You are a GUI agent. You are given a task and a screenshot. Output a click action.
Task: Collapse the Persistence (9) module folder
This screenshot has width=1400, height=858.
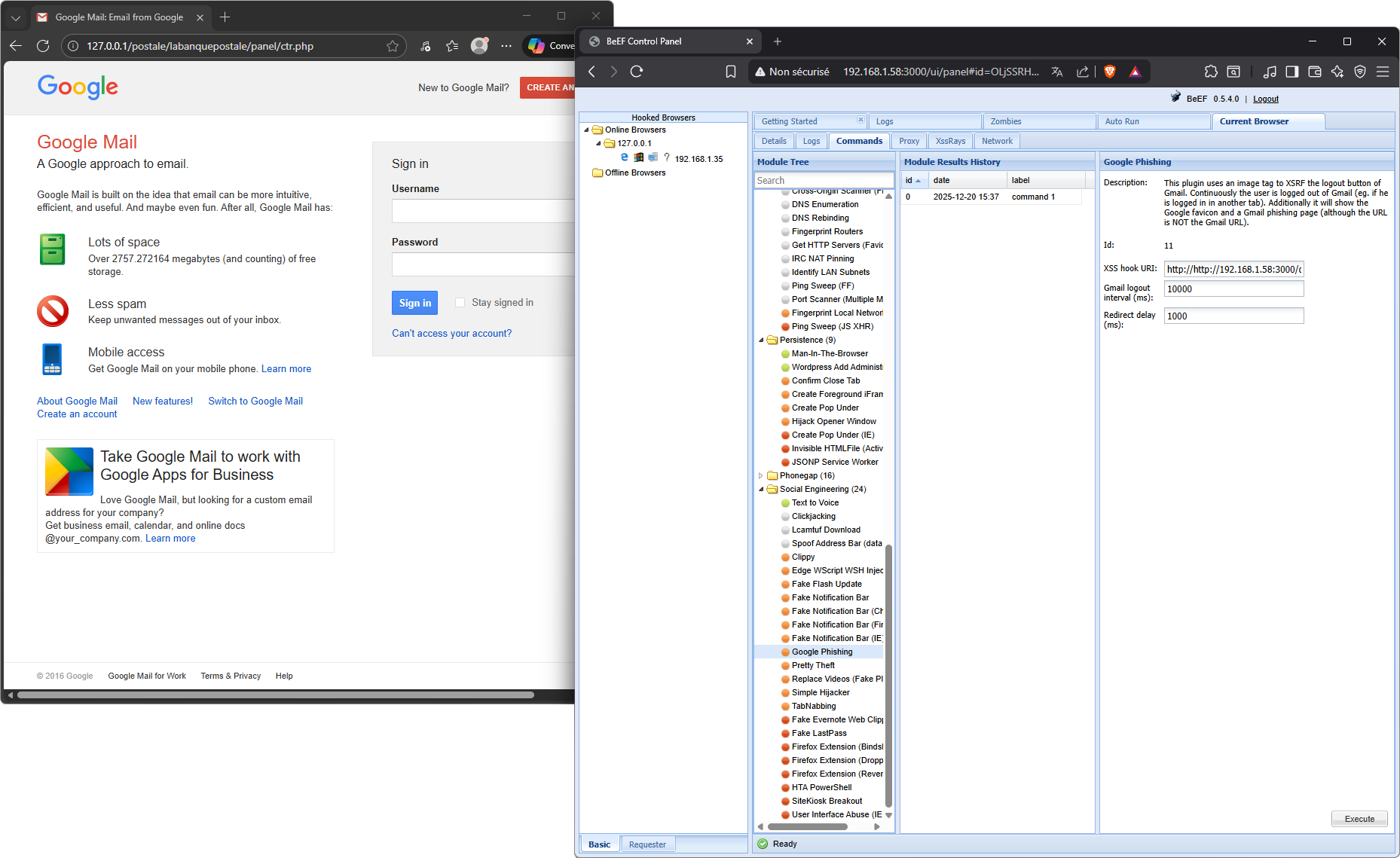(x=761, y=340)
